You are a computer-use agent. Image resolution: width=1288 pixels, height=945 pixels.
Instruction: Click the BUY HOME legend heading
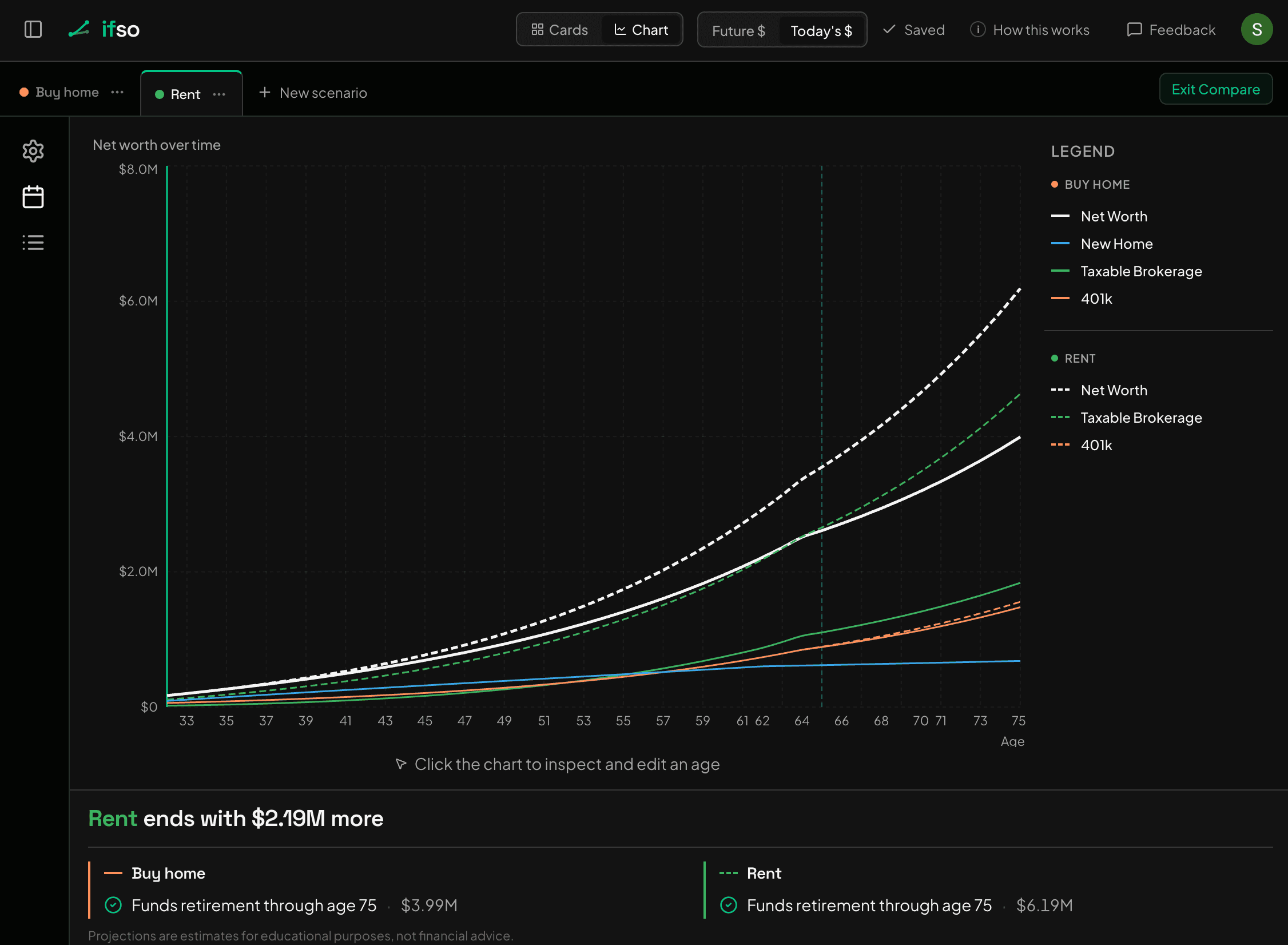point(1091,184)
